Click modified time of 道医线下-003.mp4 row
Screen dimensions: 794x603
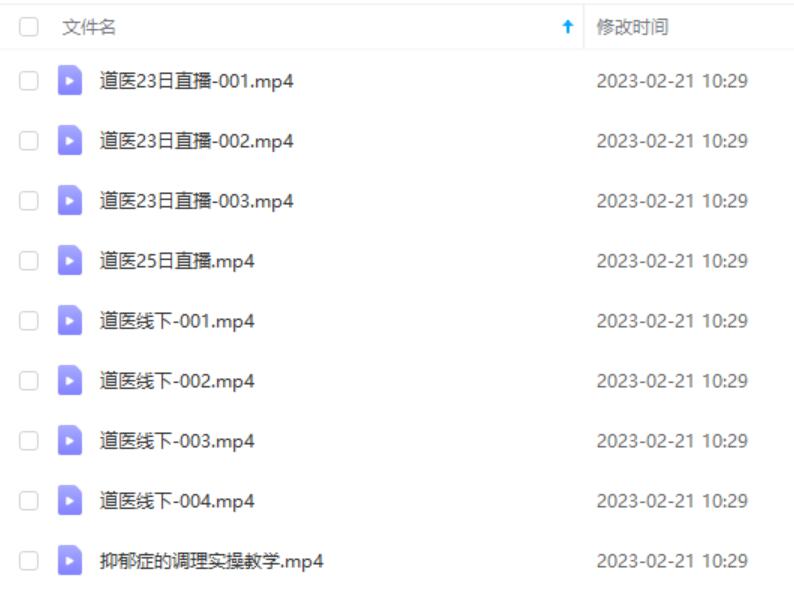[672, 441]
